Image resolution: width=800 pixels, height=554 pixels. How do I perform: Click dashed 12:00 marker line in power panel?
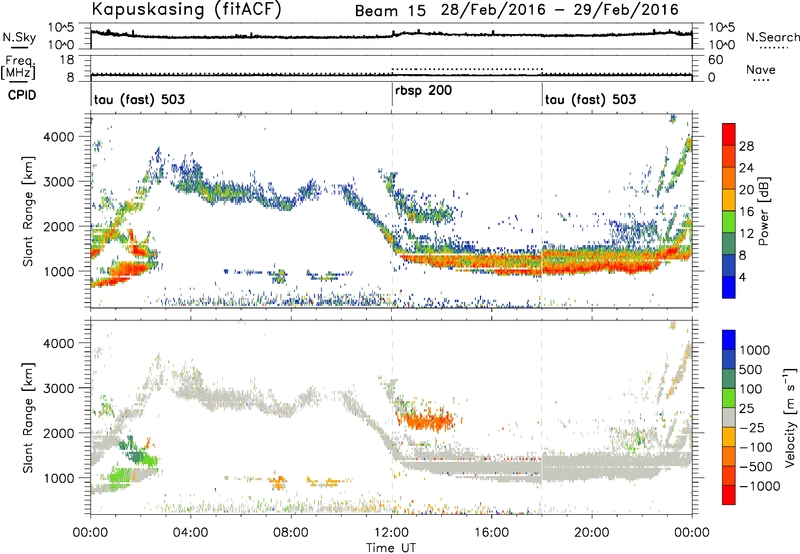pos(392,211)
